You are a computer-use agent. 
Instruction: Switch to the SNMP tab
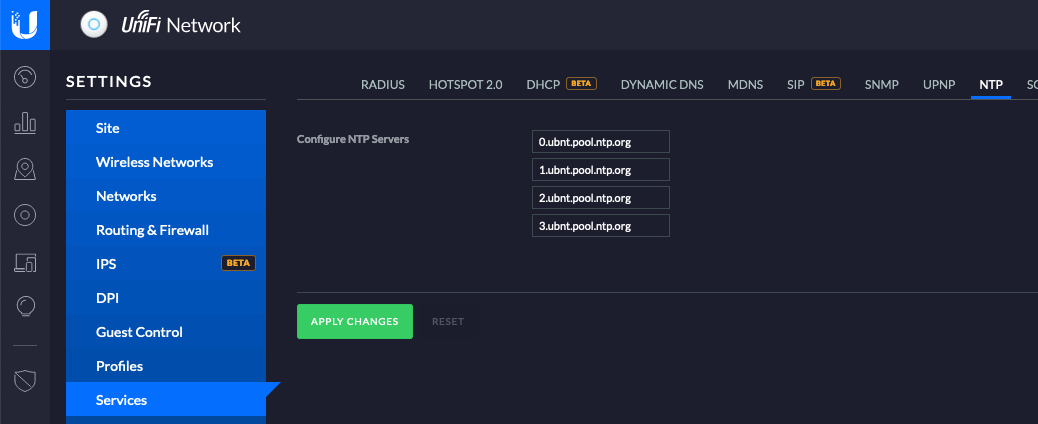[x=882, y=85]
